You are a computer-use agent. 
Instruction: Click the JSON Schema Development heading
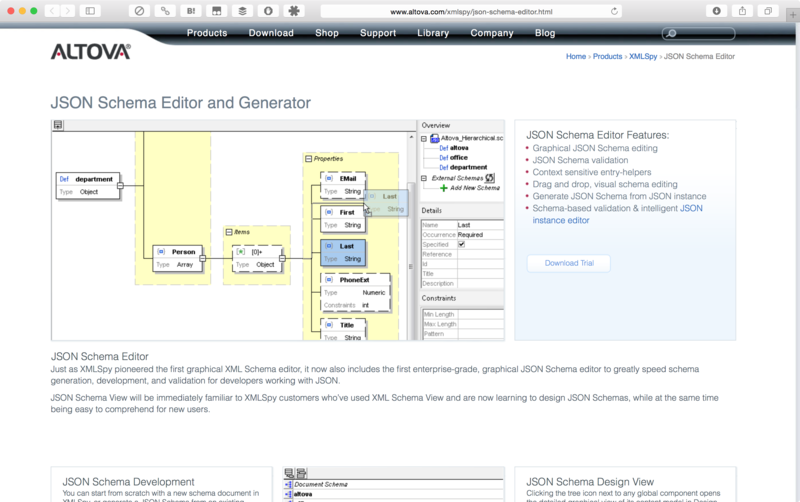pos(128,482)
